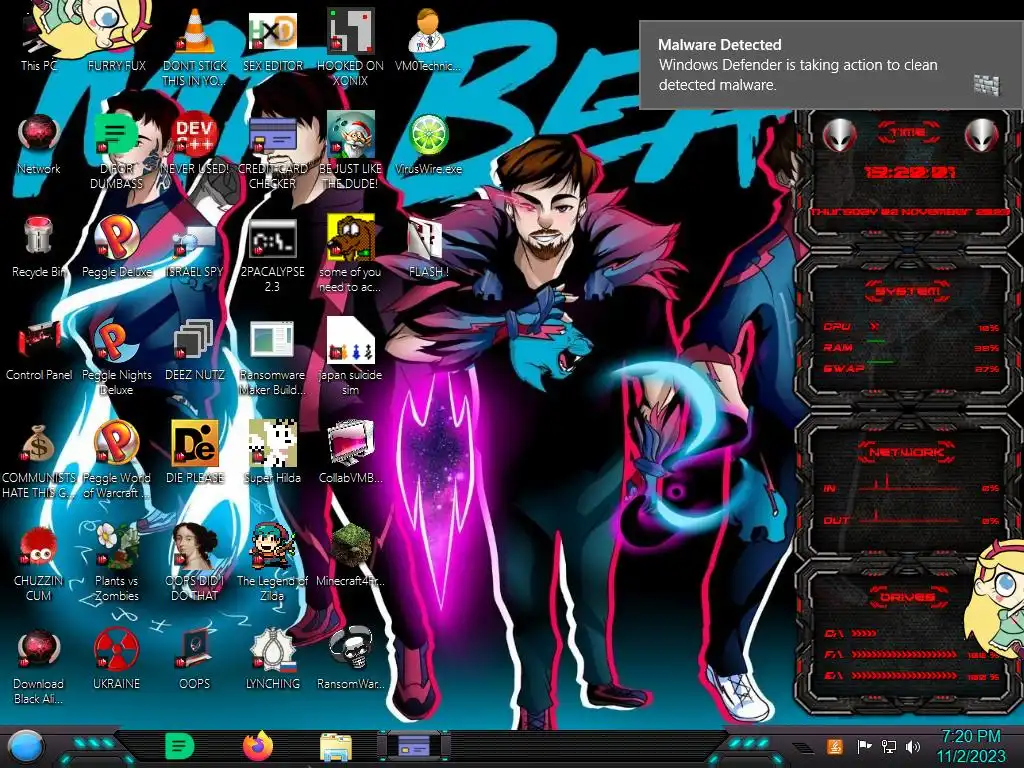
Task: Select the money bag COMMUNISTS HATE THIS G... icon
Action: point(39,461)
